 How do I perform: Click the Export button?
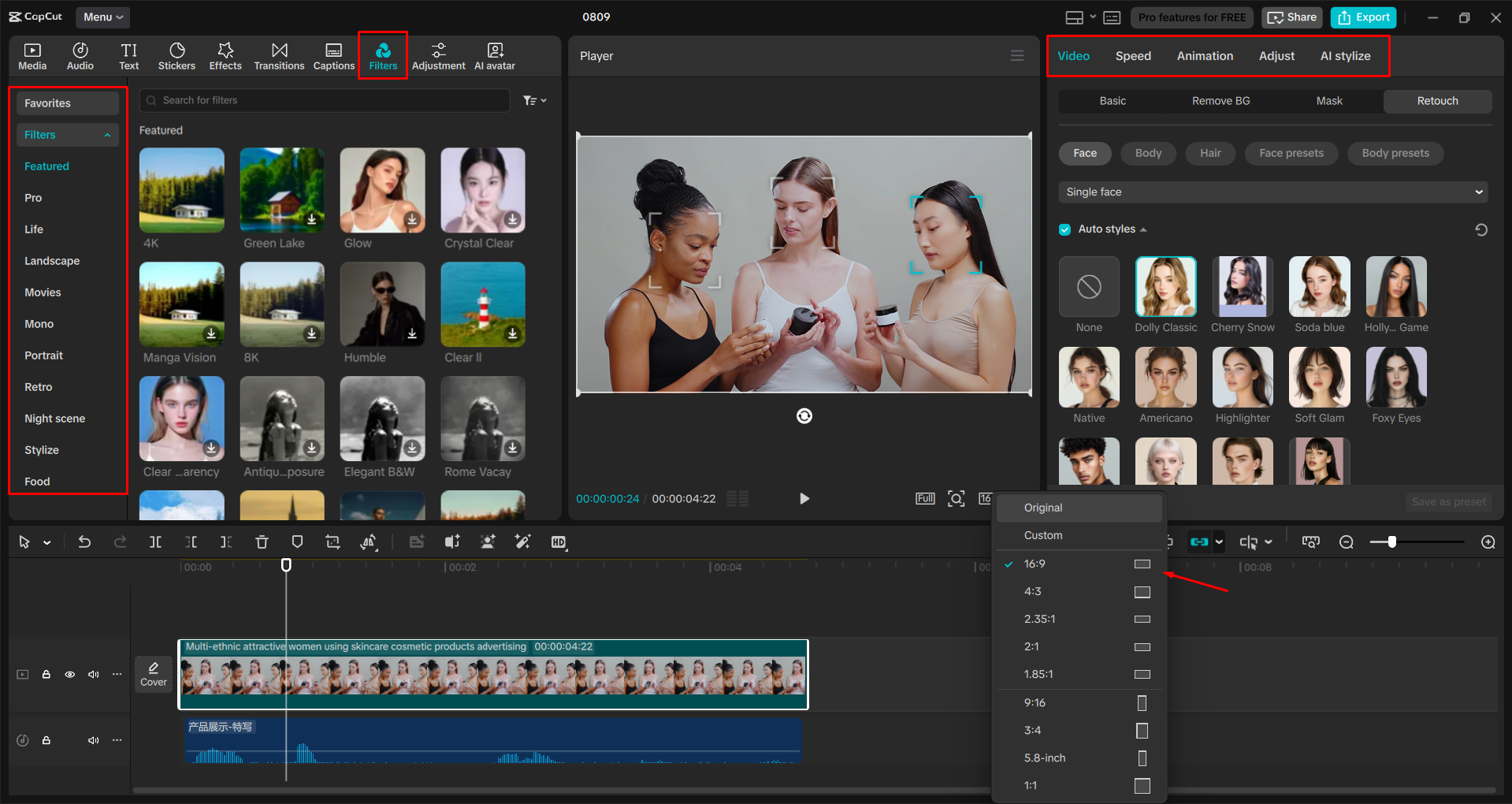coord(1363,17)
